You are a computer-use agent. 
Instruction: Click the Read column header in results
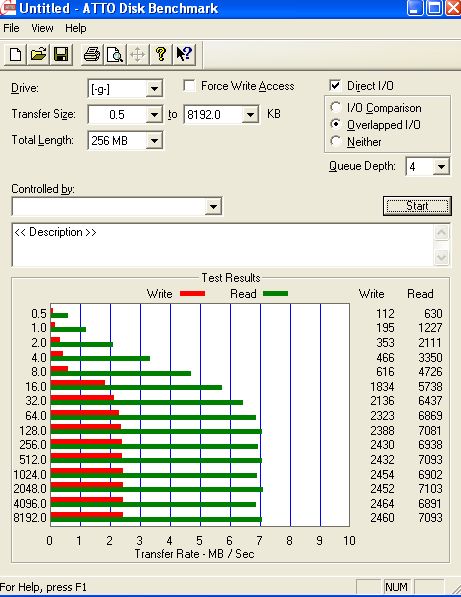tap(420, 294)
